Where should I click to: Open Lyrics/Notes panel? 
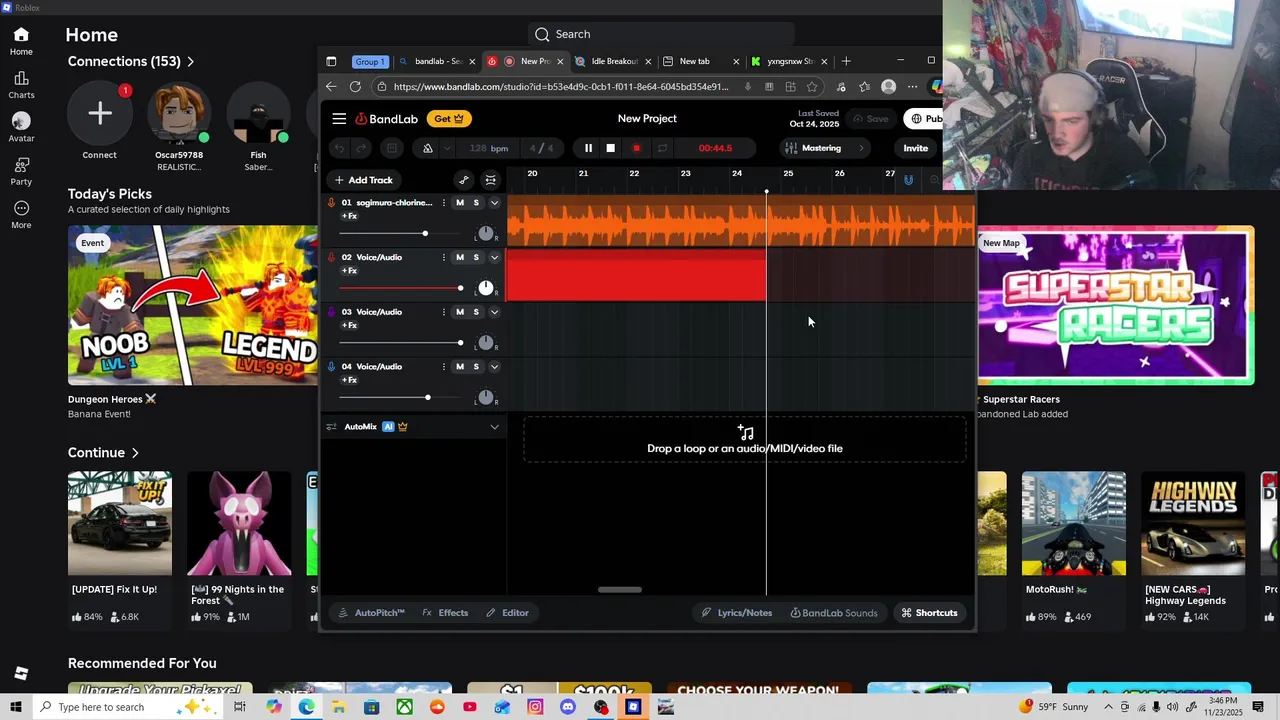tap(737, 613)
